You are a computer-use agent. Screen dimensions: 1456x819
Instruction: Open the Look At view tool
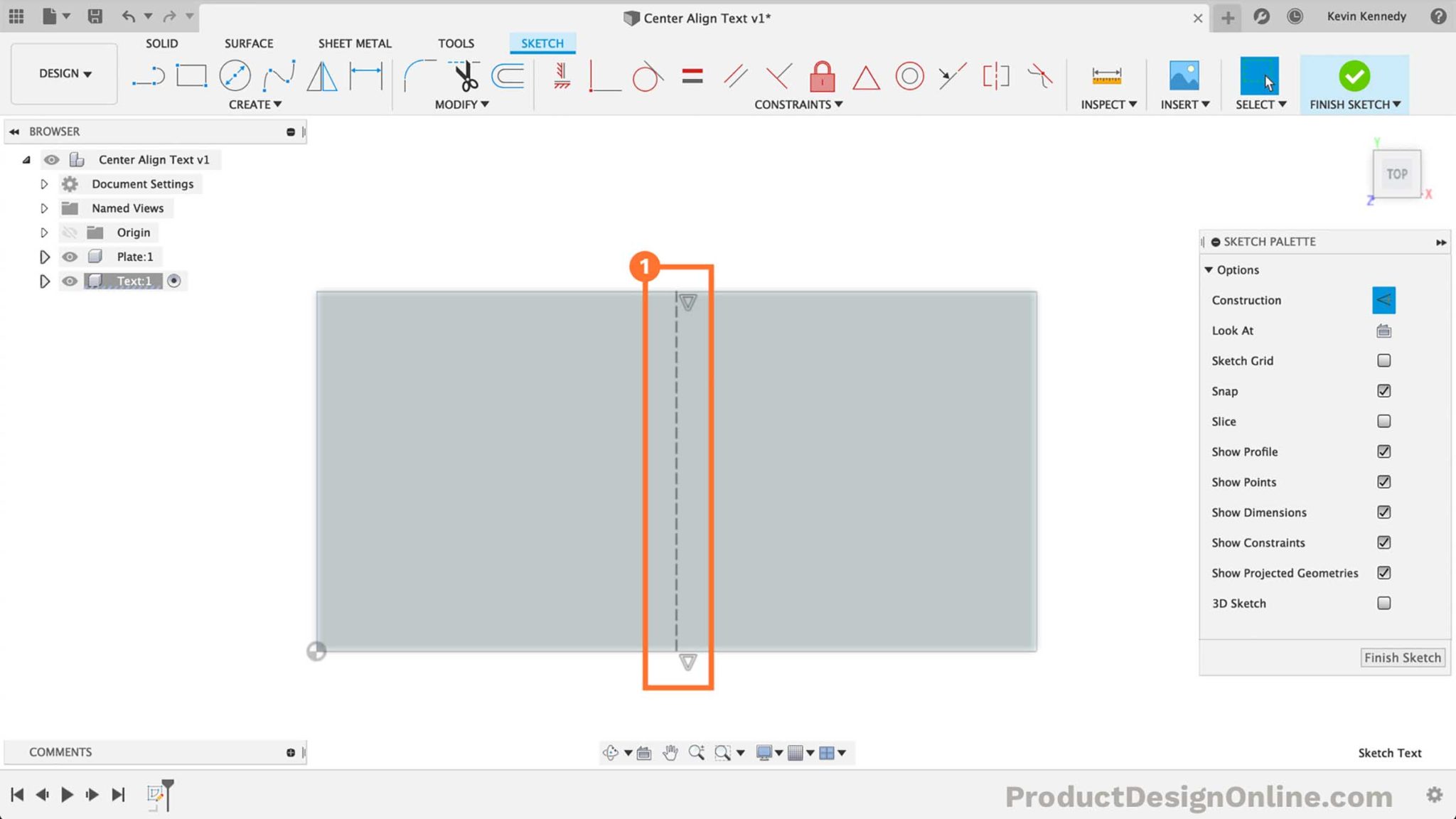[1383, 330]
